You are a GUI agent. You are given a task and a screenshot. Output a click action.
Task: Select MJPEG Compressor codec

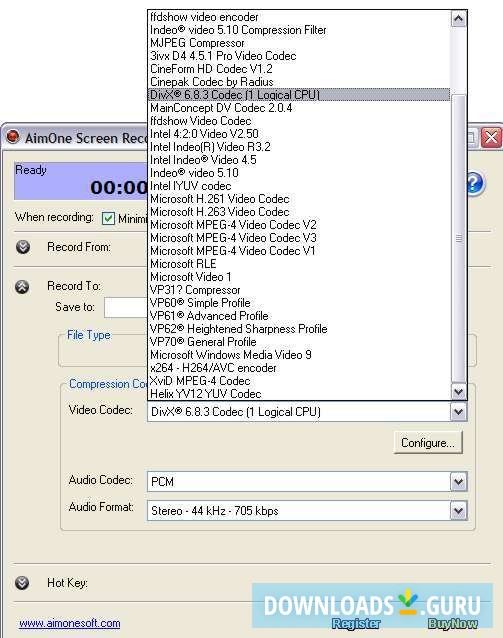click(x=299, y=43)
